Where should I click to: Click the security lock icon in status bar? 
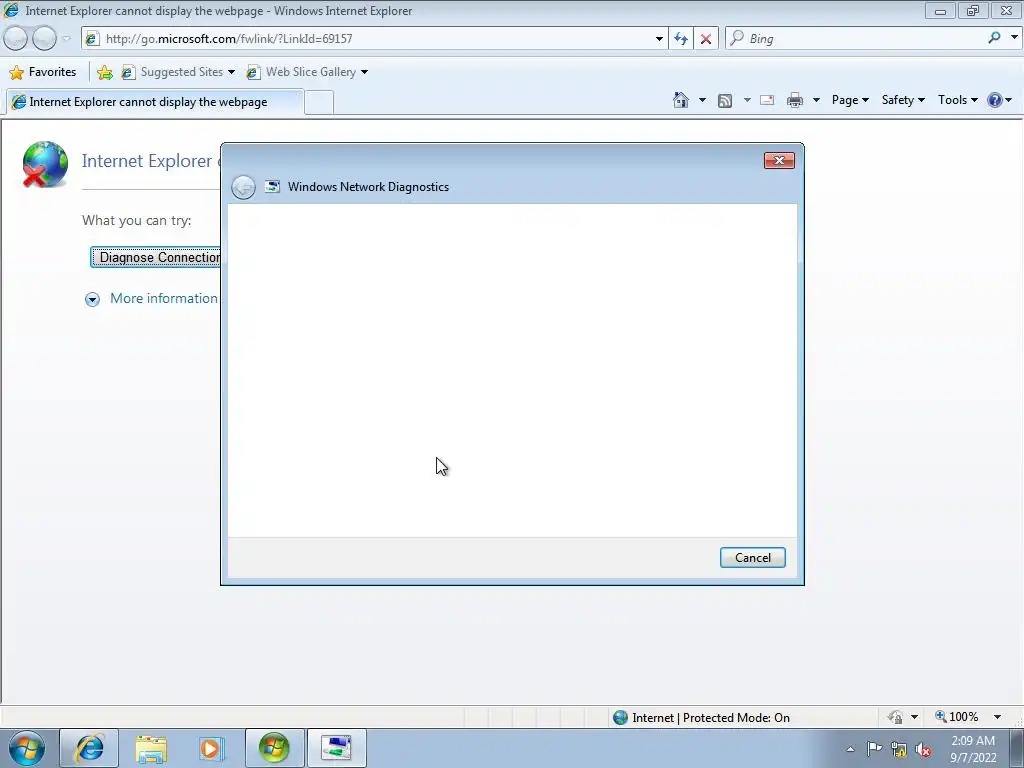pyautogui.click(x=895, y=717)
